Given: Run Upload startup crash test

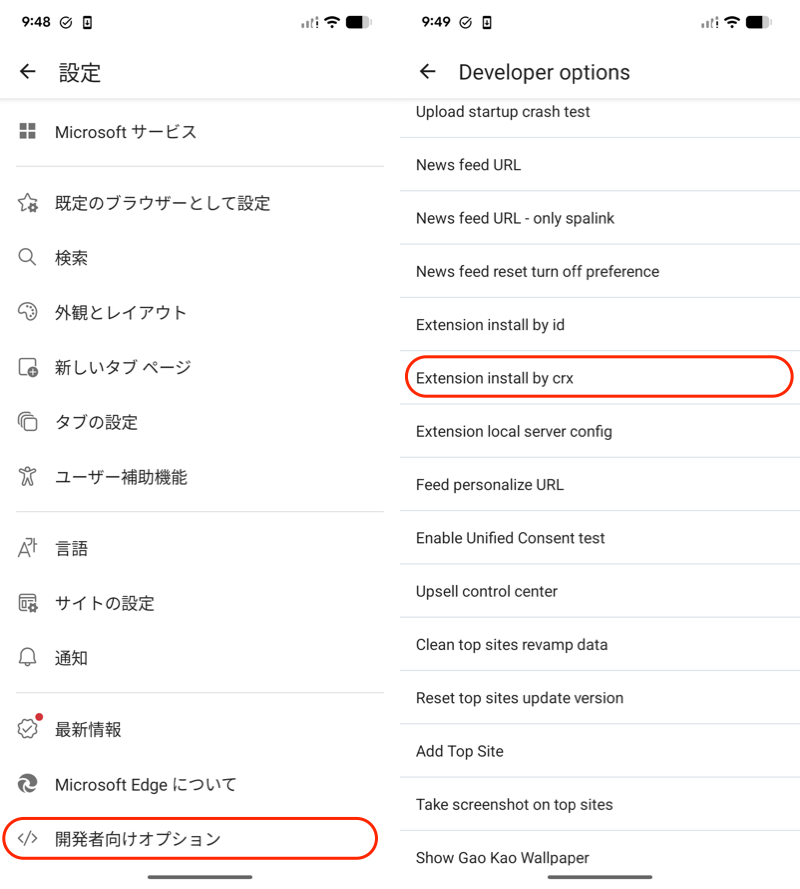Looking at the screenshot, I should 598,111.
